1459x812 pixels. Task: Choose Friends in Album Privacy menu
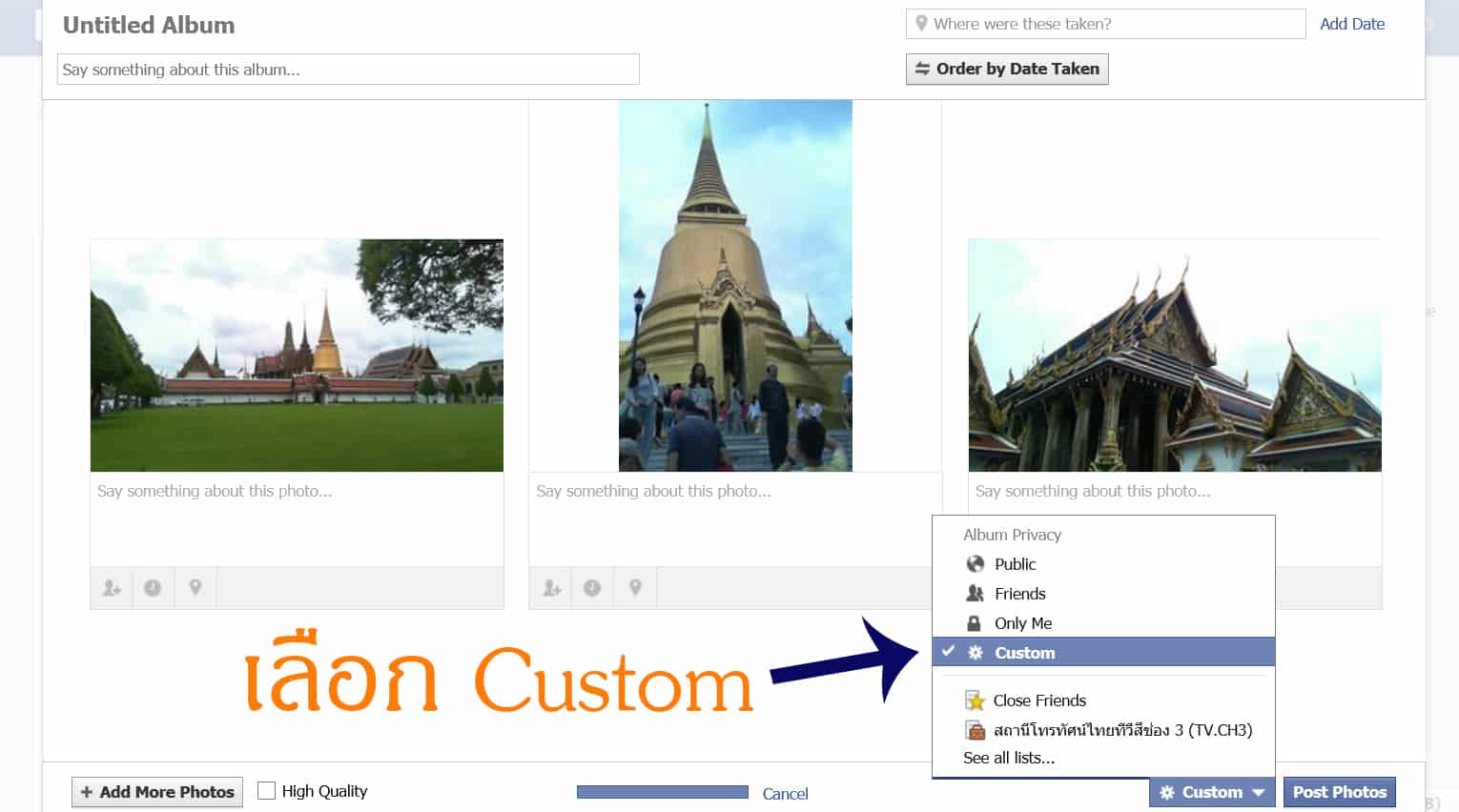tap(1019, 594)
